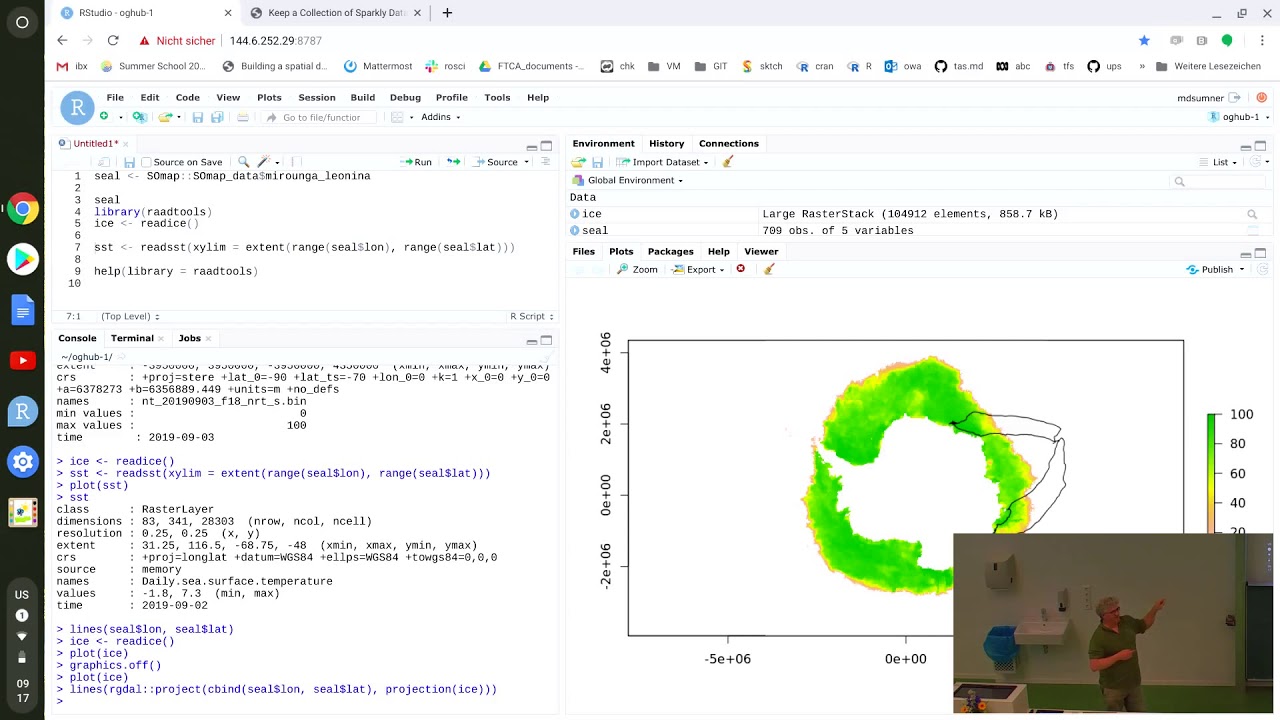Open the Connections tab

(729, 144)
